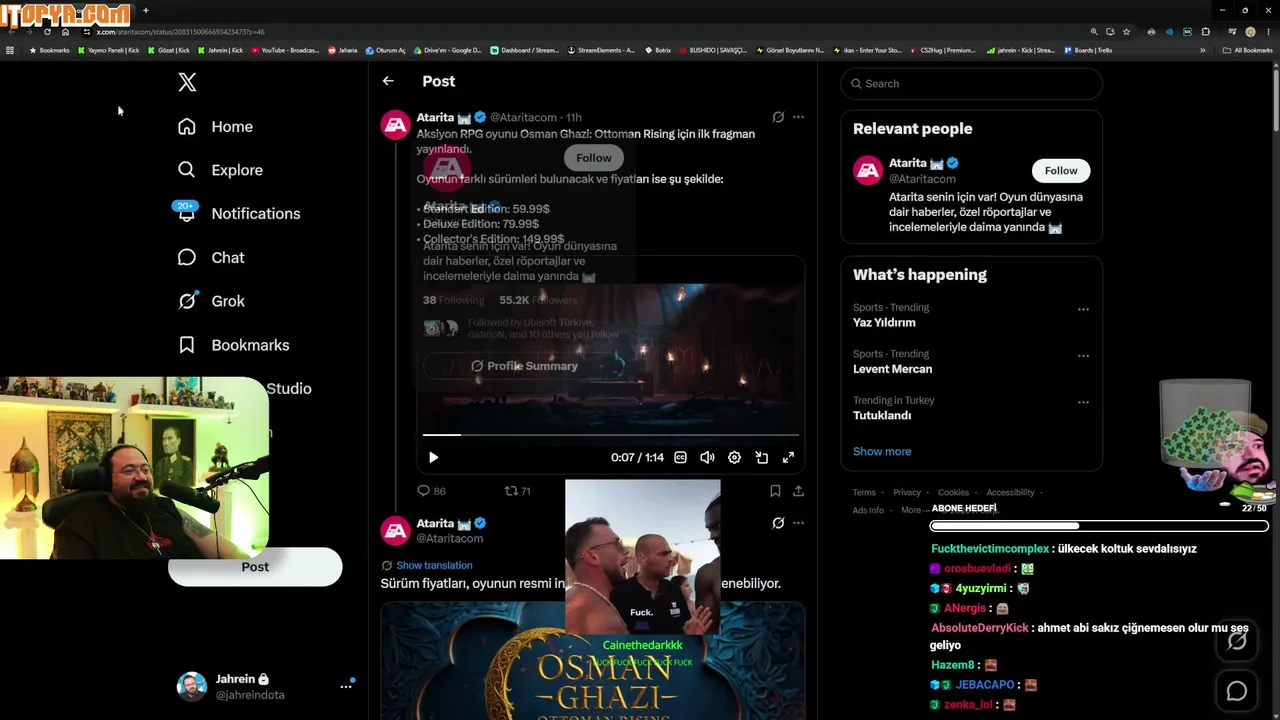Open Notifications in the sidebar

pos(238,213)
